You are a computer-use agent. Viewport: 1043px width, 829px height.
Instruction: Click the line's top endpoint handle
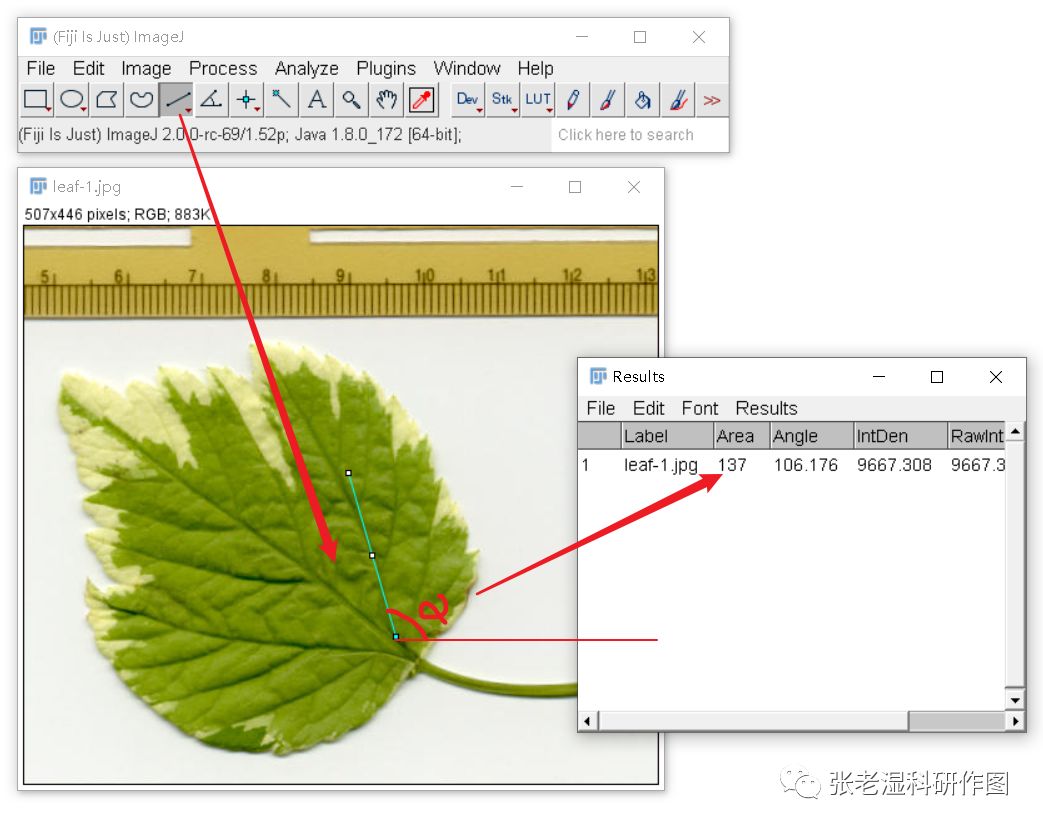tap(349, 473)
